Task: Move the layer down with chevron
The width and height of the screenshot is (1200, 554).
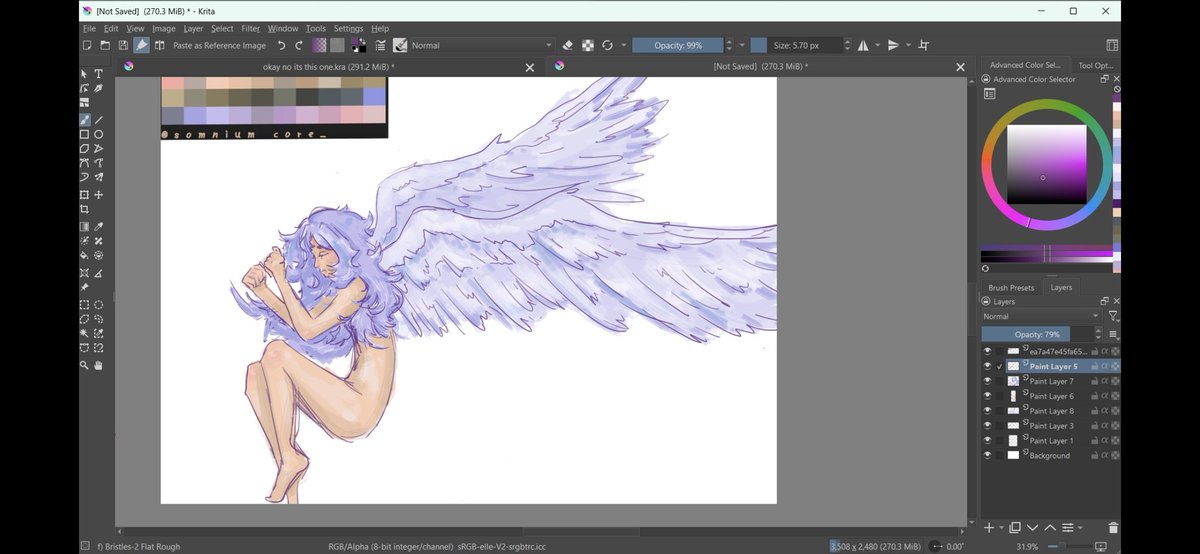Action: (1032, 527)
